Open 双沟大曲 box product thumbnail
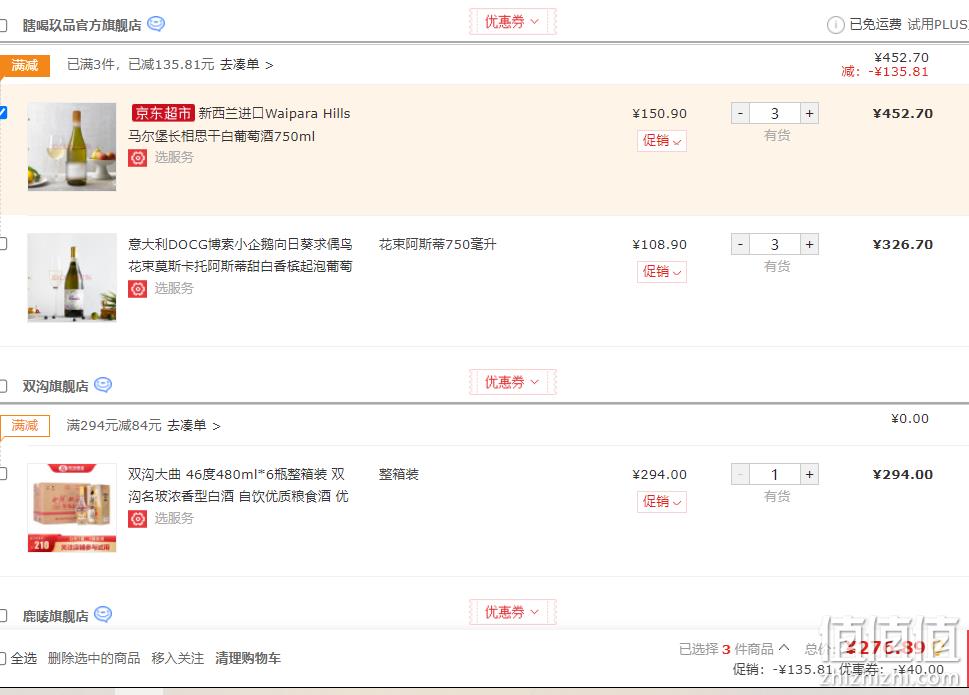The height and width of the screenshot is (695, 969). (72, 508)
